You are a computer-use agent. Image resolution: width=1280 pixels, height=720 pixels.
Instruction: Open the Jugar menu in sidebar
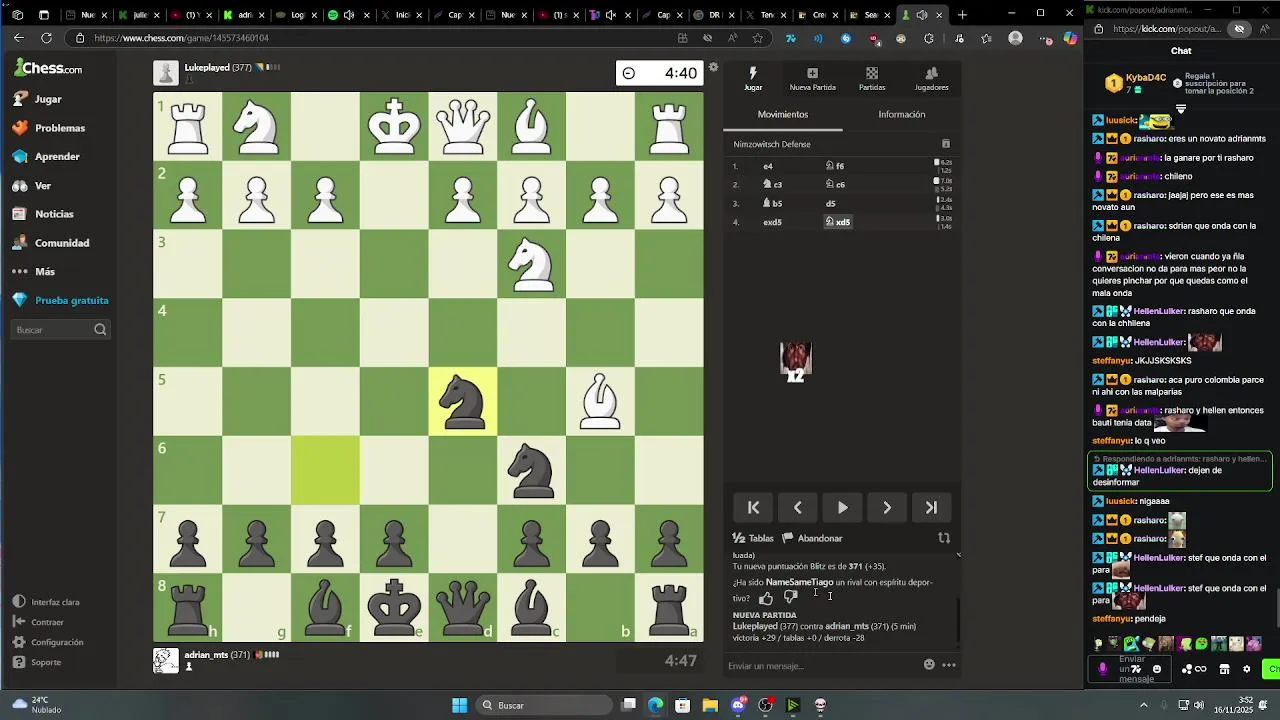(x=38, y=99)
